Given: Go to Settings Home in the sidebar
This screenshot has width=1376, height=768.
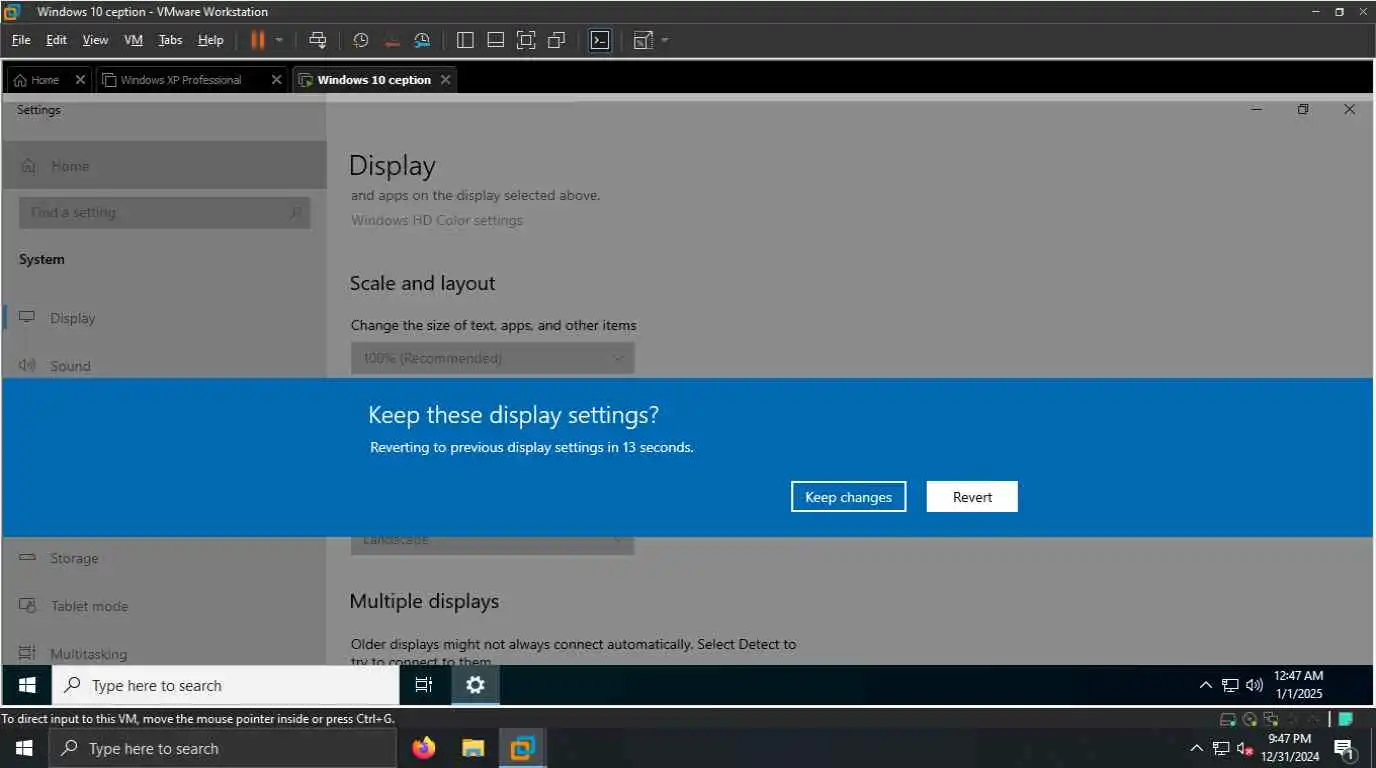Looking at the screenshot, I should click(164, 166).
